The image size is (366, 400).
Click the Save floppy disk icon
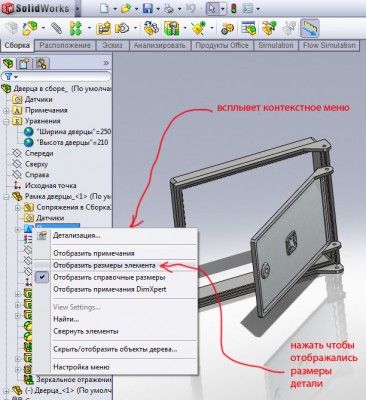pos(148,8)
